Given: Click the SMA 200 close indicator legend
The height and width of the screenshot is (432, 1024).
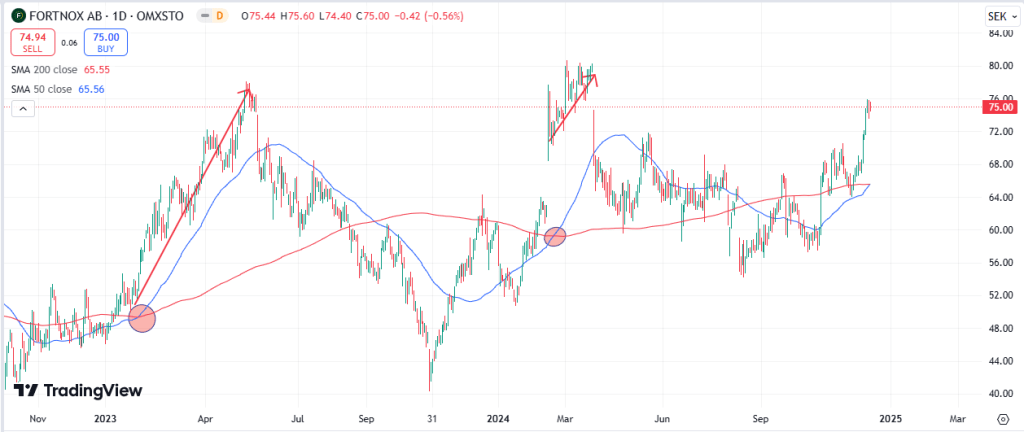Looking at the screenshot, I should [46, 71].
